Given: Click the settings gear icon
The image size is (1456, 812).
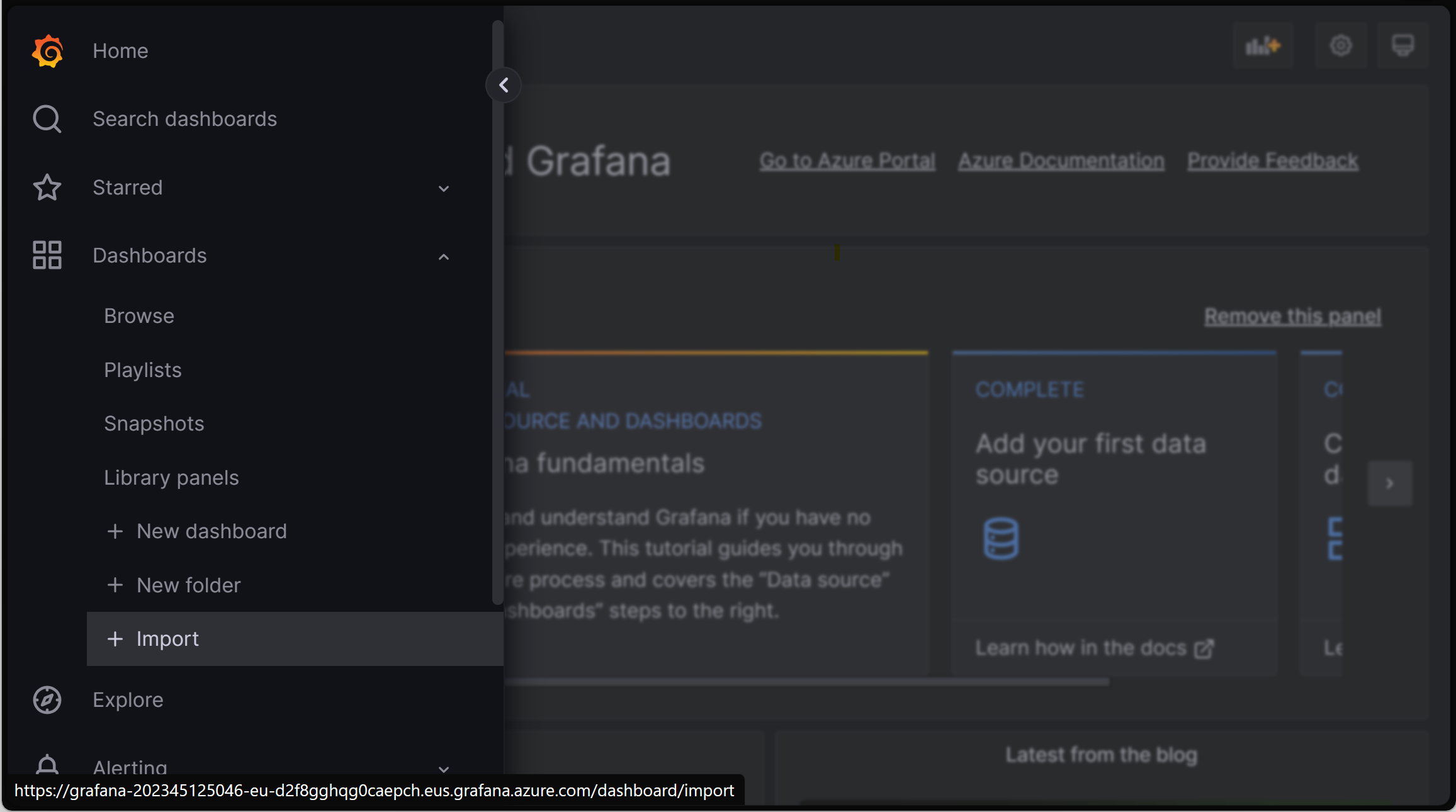Looking at the screenshot, I should [x=1340, y=46].
